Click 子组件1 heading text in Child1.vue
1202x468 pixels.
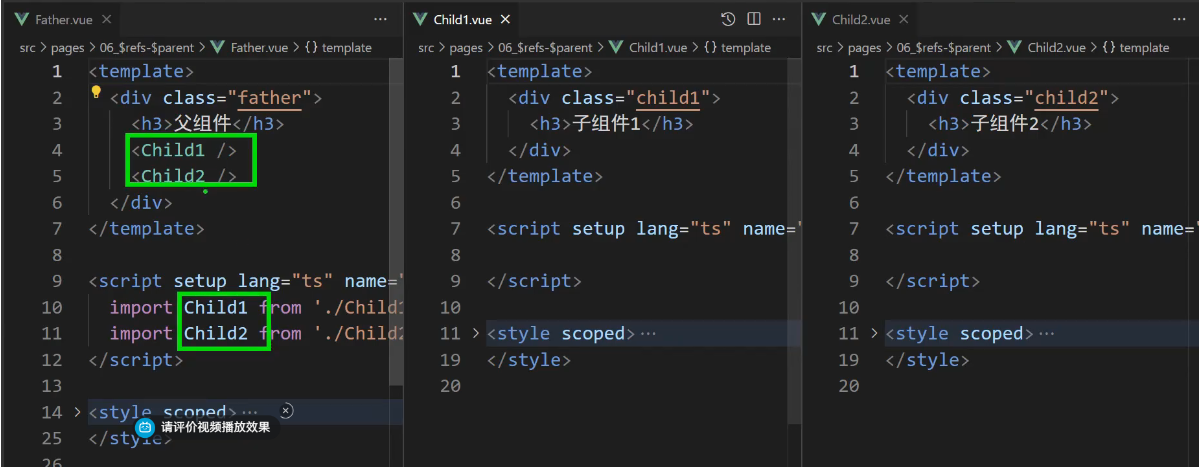606,124
